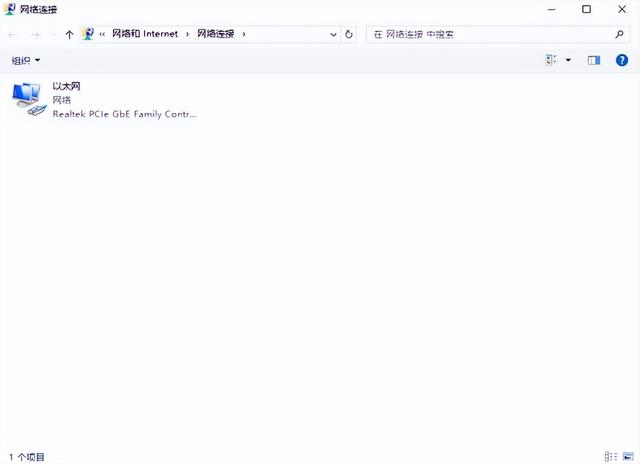Maximize the 网络连接 window

pyautogui.click(x=587, y=9)
